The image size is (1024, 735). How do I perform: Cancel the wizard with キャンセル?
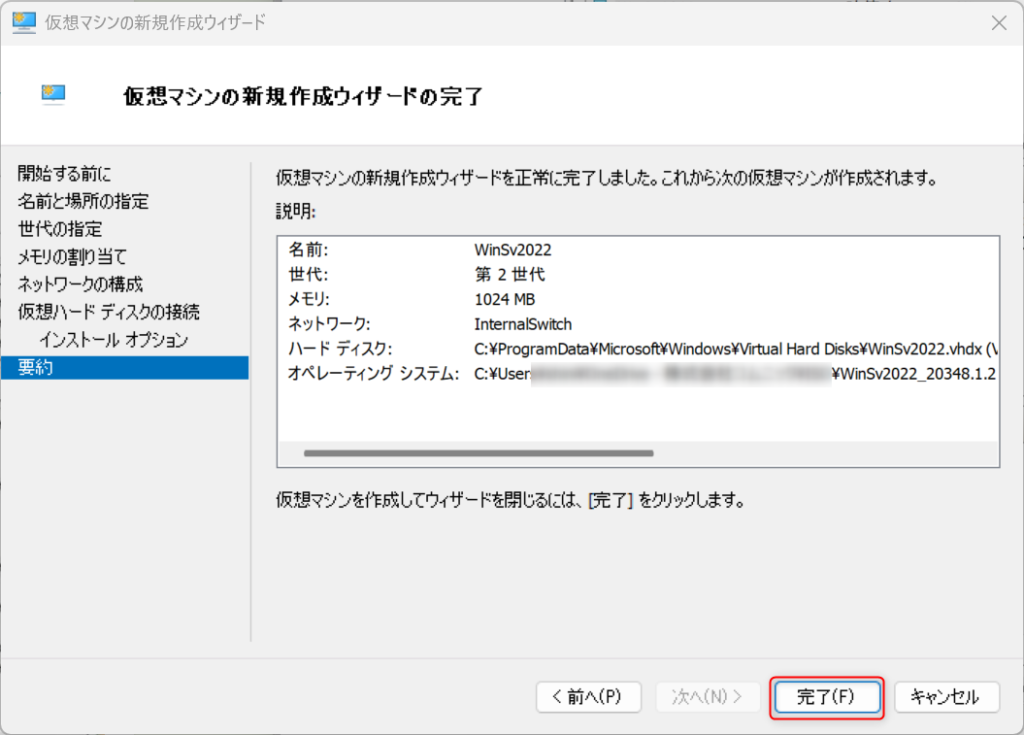click(944, 697)
